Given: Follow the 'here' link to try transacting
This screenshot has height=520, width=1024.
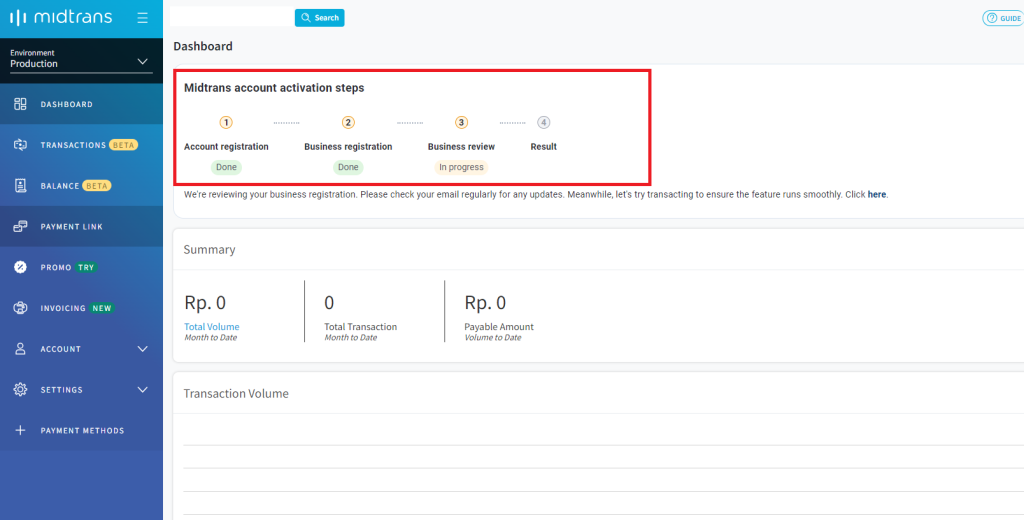Looking at the screenshot, I should click(877, 195).
